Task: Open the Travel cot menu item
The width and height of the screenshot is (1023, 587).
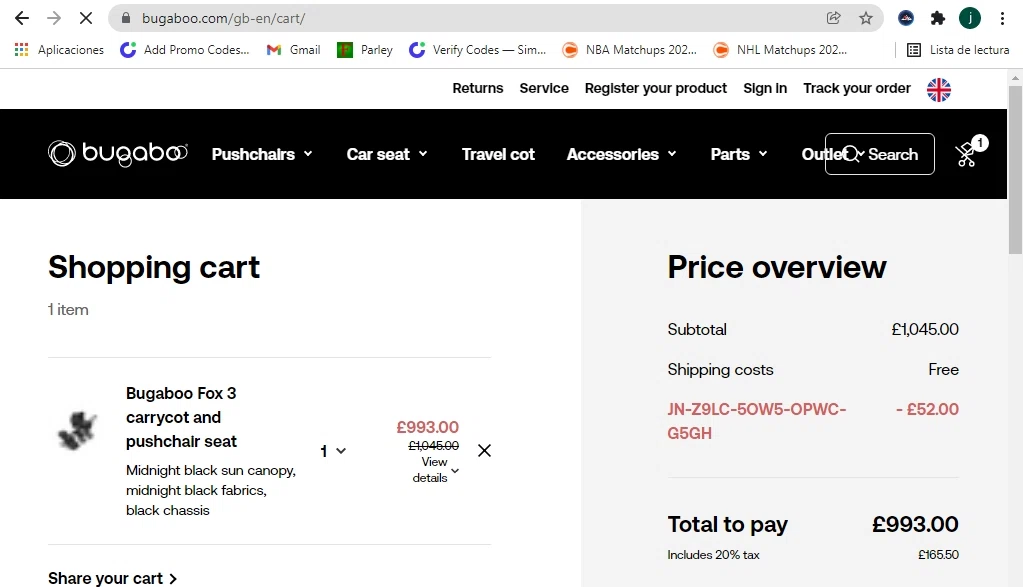Action: click(x=498, y=154)
